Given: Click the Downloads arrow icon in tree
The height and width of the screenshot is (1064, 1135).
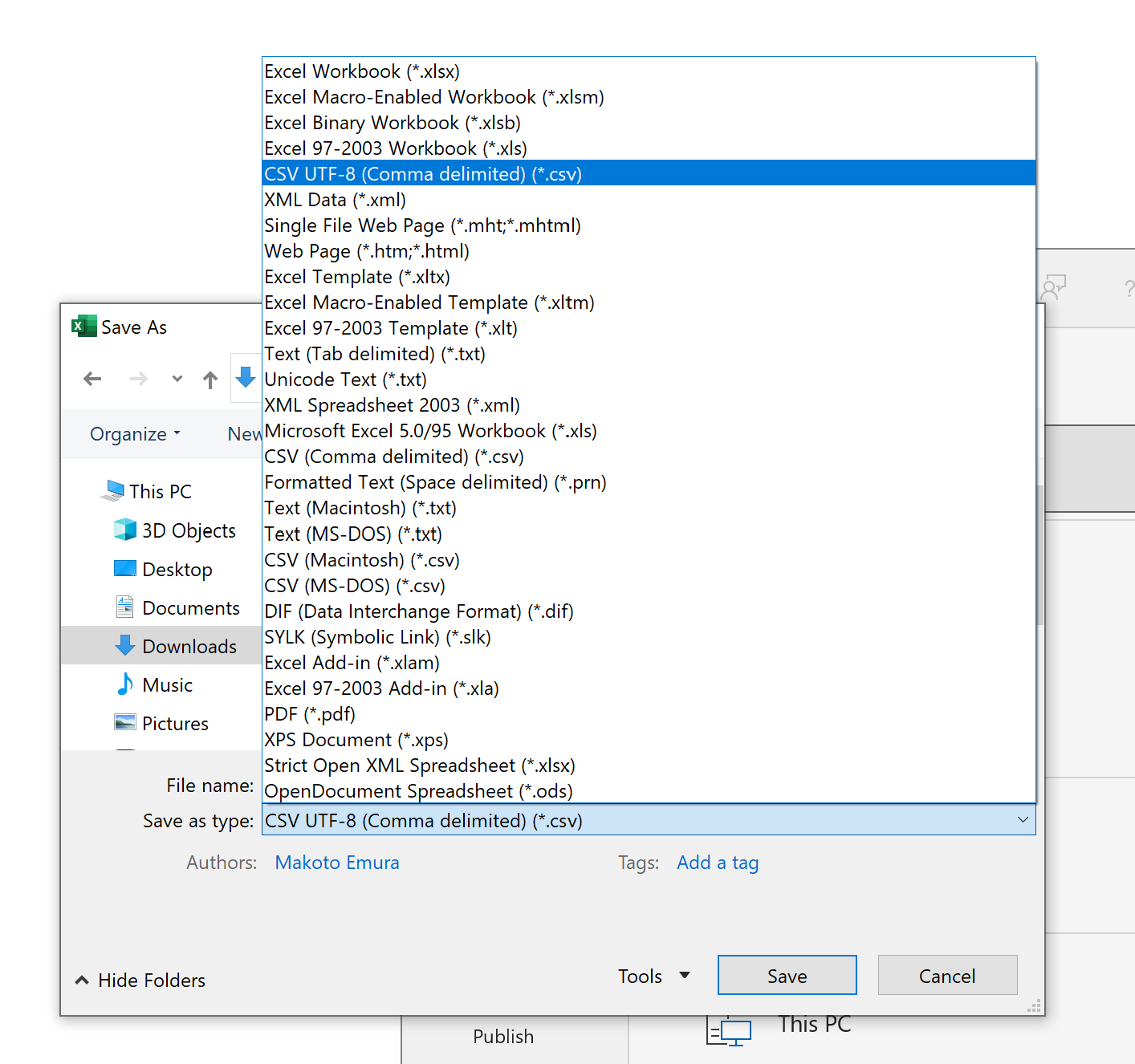Looking at the screenshot, I should pos(125,645).
